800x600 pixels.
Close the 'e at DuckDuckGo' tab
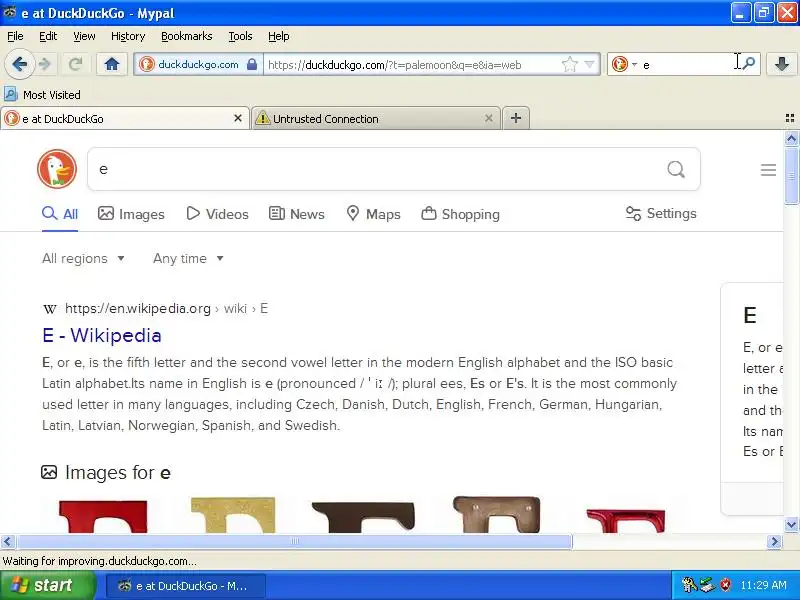[238, 118]
